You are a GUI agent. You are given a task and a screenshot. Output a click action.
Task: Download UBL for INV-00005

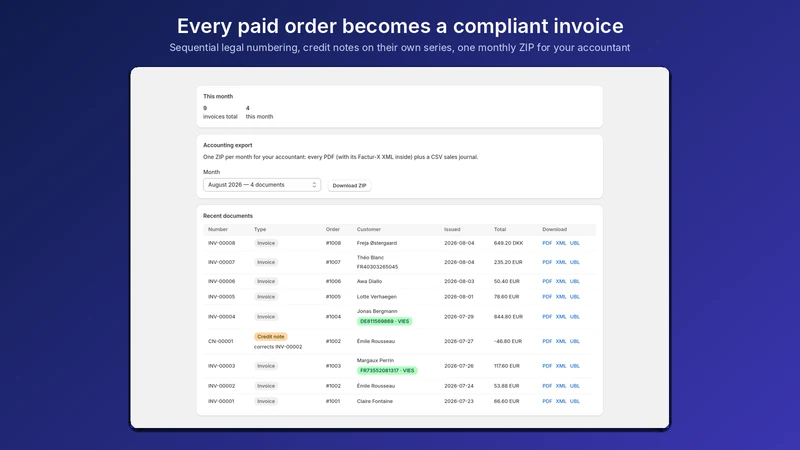pos(574,297)
